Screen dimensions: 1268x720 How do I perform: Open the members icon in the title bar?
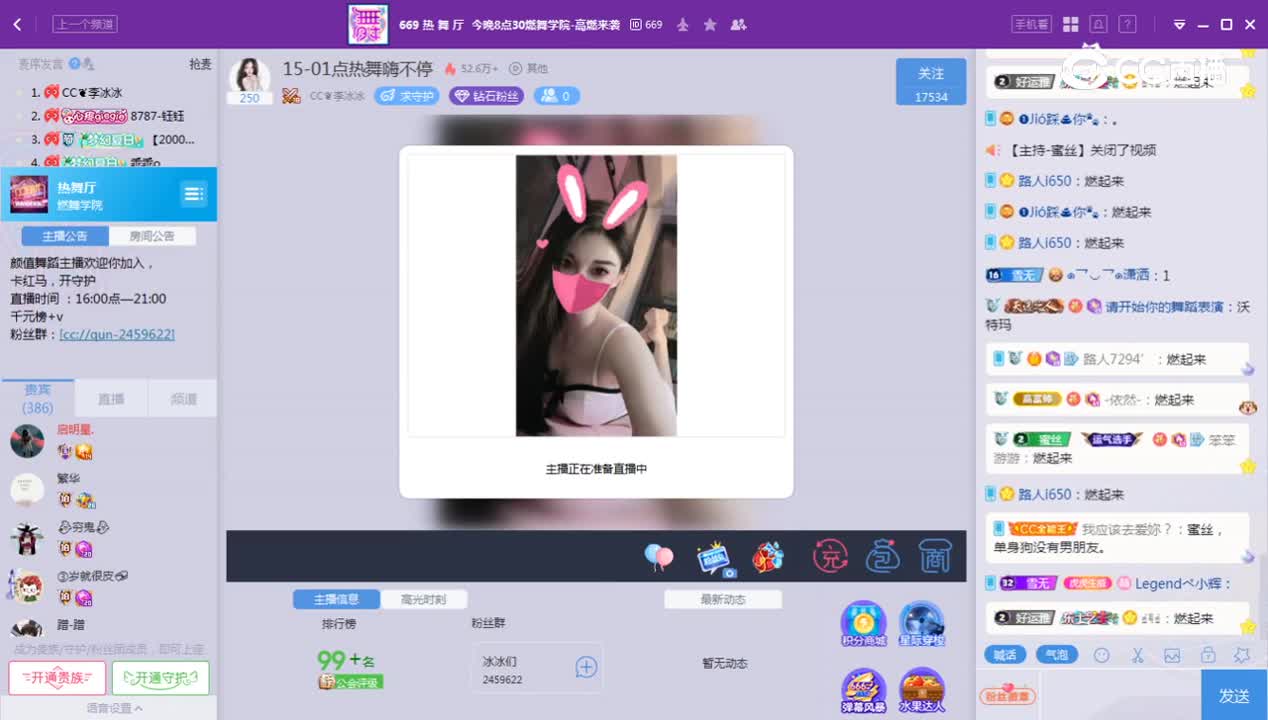(738, 24)
